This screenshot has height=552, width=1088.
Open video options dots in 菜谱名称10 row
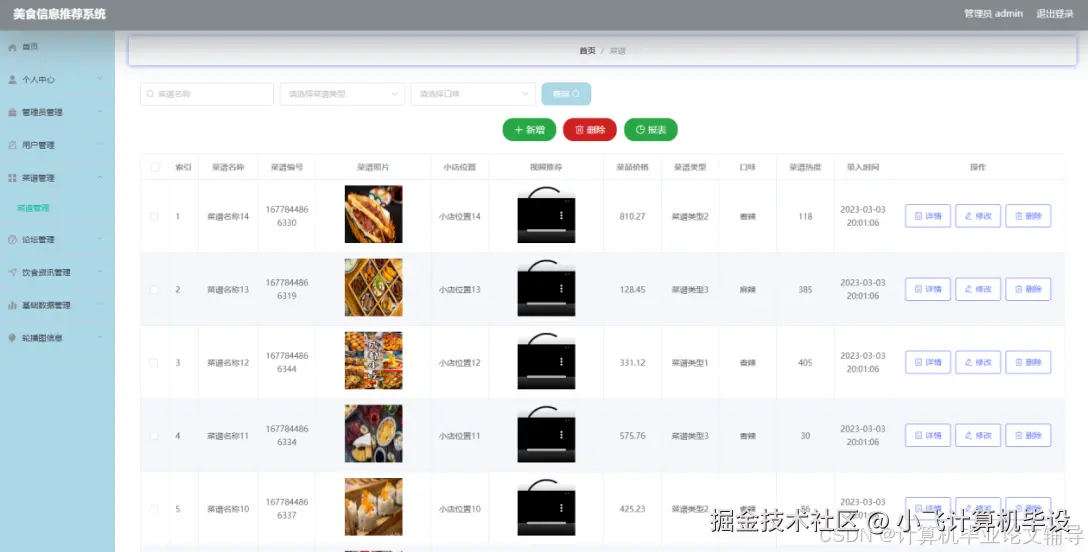click(x=561, y=508)
